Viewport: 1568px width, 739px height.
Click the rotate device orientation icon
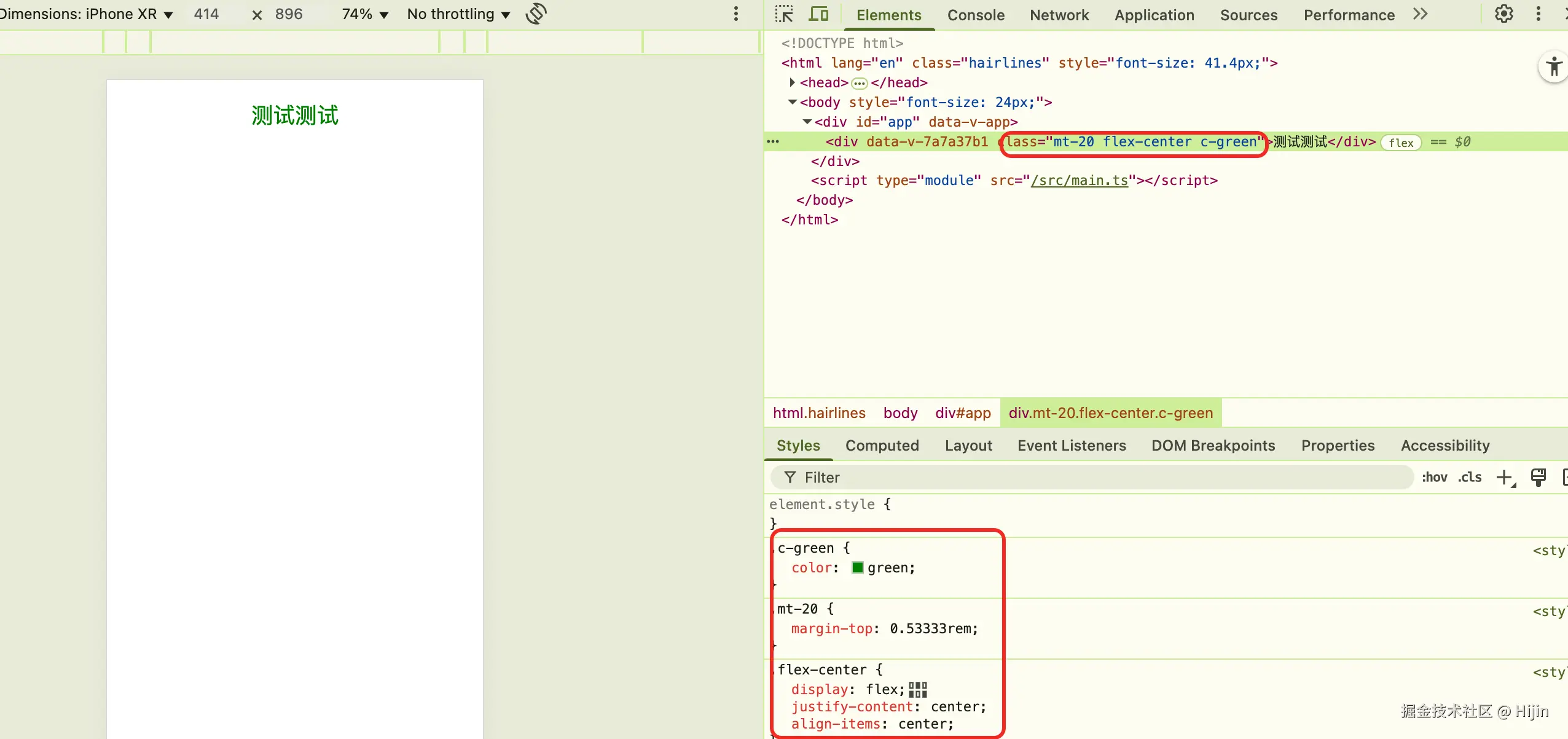pyautogui.click(x=536, y=14)
